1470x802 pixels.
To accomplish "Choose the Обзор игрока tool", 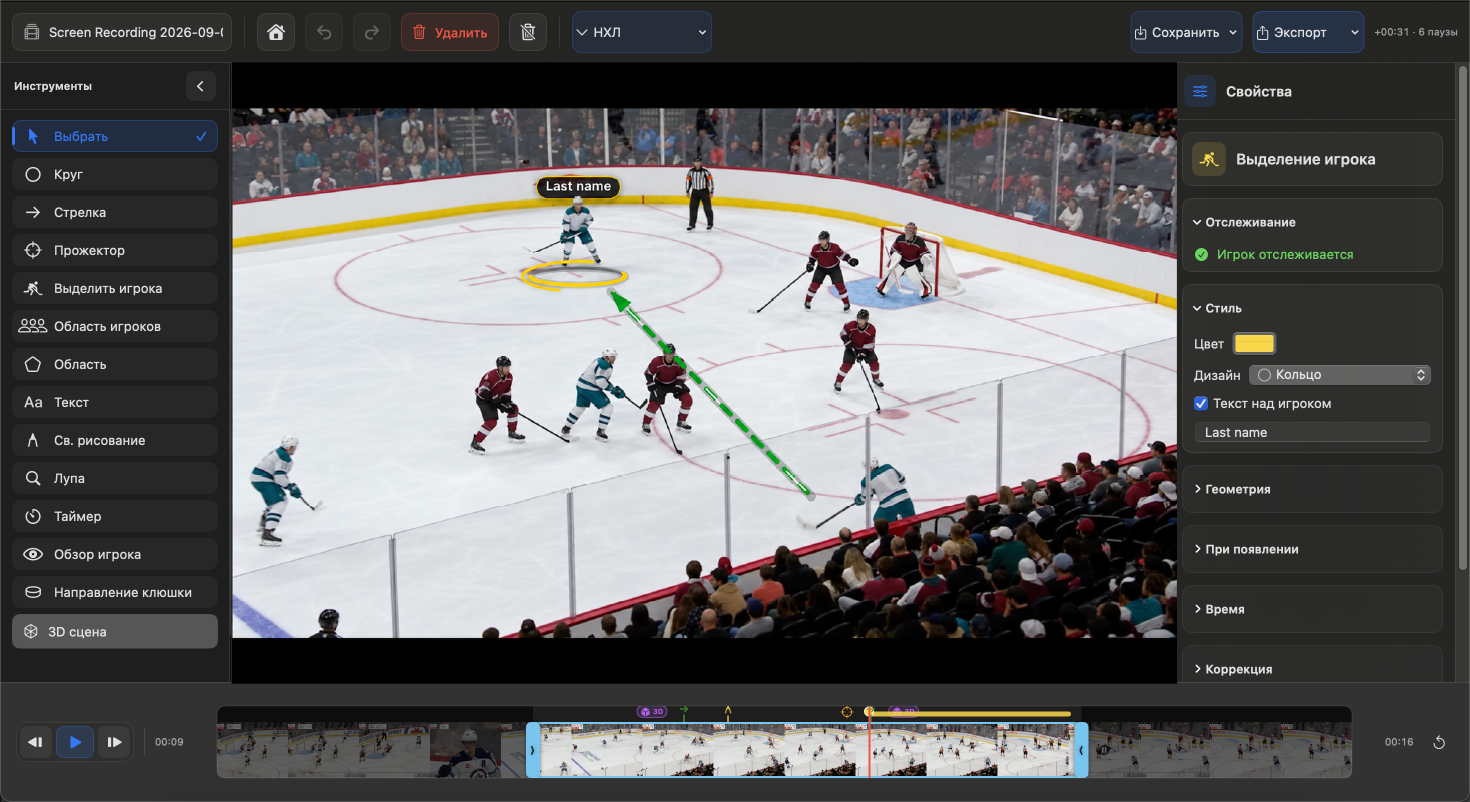I will (115, 554).
